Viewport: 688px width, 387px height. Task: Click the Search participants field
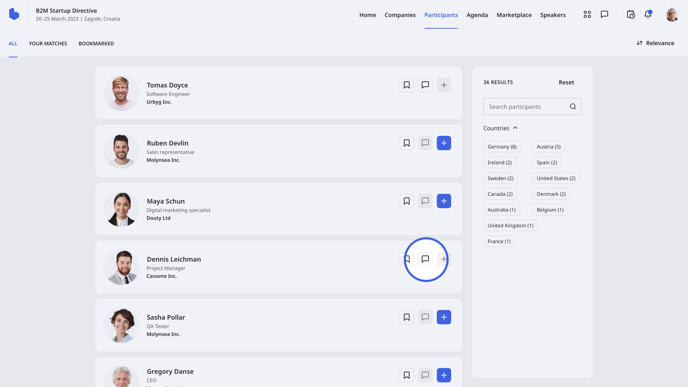[x=532, y=107]
